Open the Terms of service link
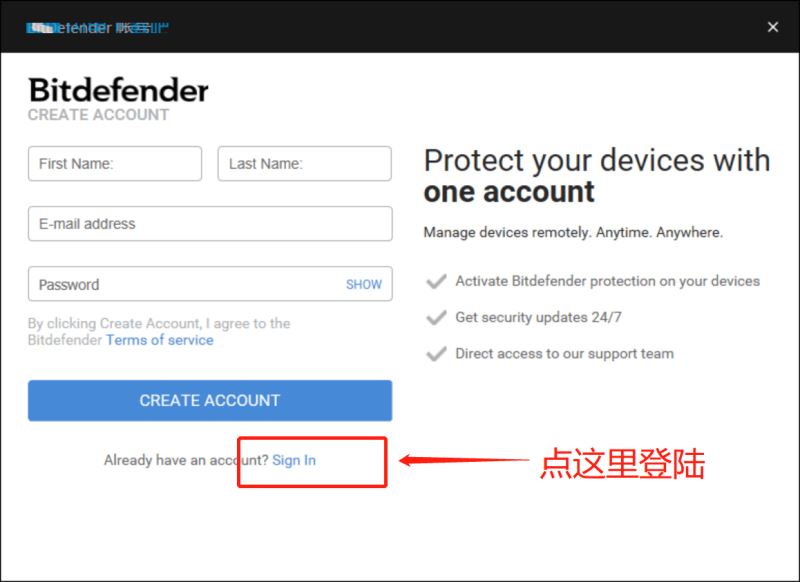The height and width of the screenshot is (582, 800). click(160, 340)
